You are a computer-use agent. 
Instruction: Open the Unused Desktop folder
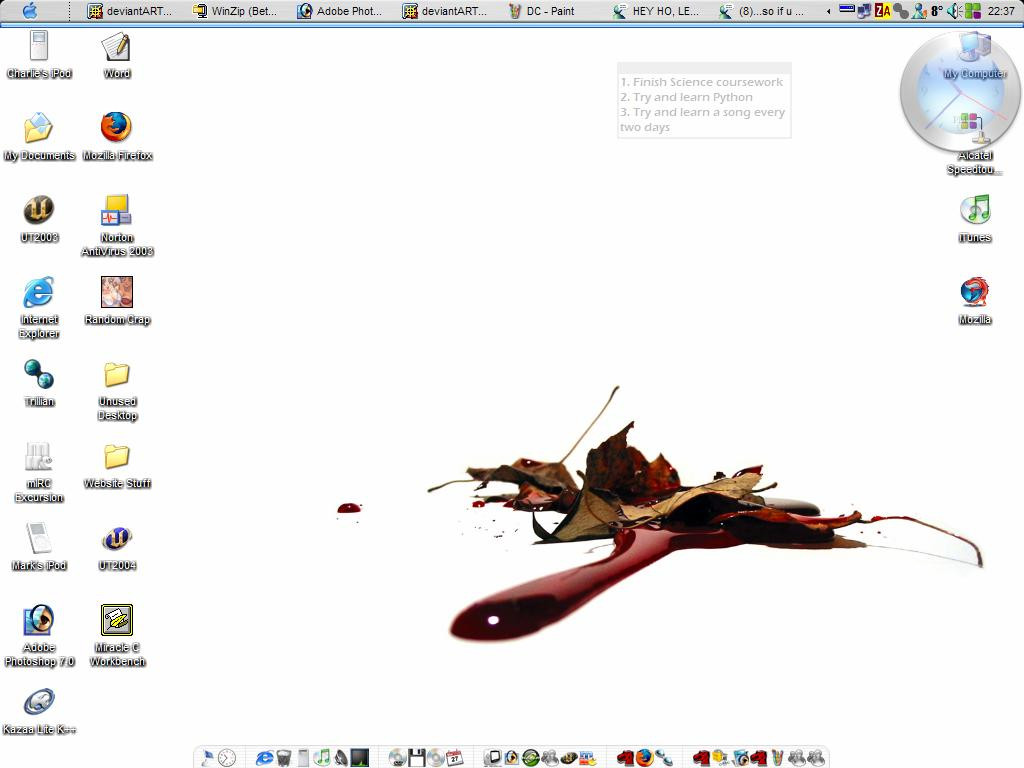117,390
